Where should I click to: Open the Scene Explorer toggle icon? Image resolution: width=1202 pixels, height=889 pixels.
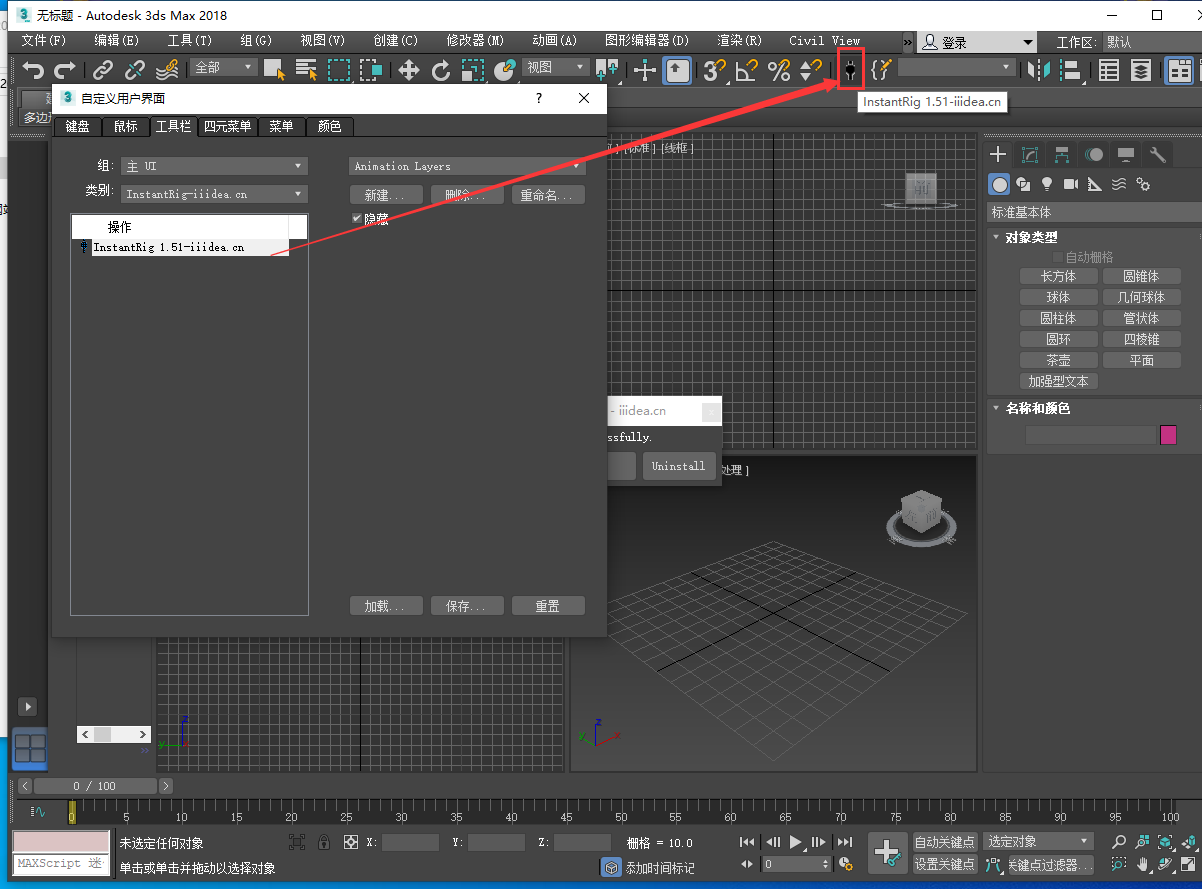click(1109, 70)
